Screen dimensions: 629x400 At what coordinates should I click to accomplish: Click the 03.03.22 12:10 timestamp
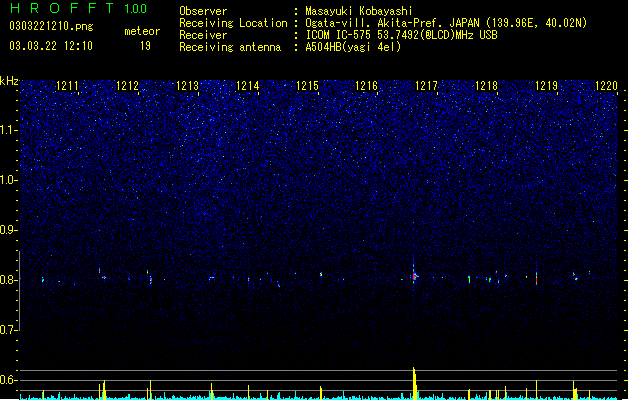(51, 46)
